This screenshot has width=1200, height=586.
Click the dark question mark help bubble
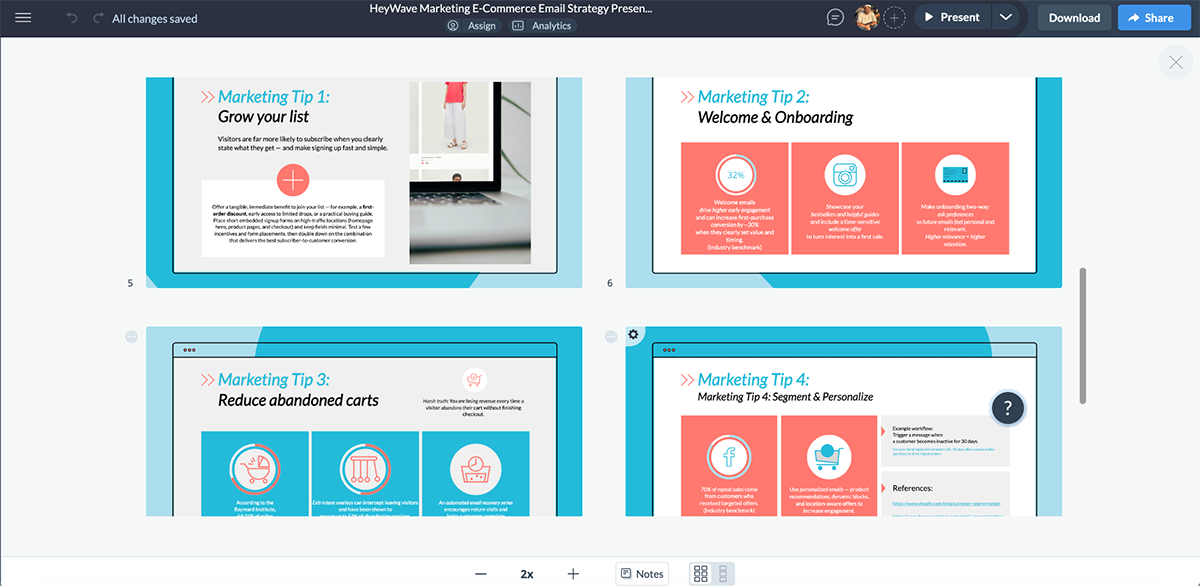[x=1007, y=408]
